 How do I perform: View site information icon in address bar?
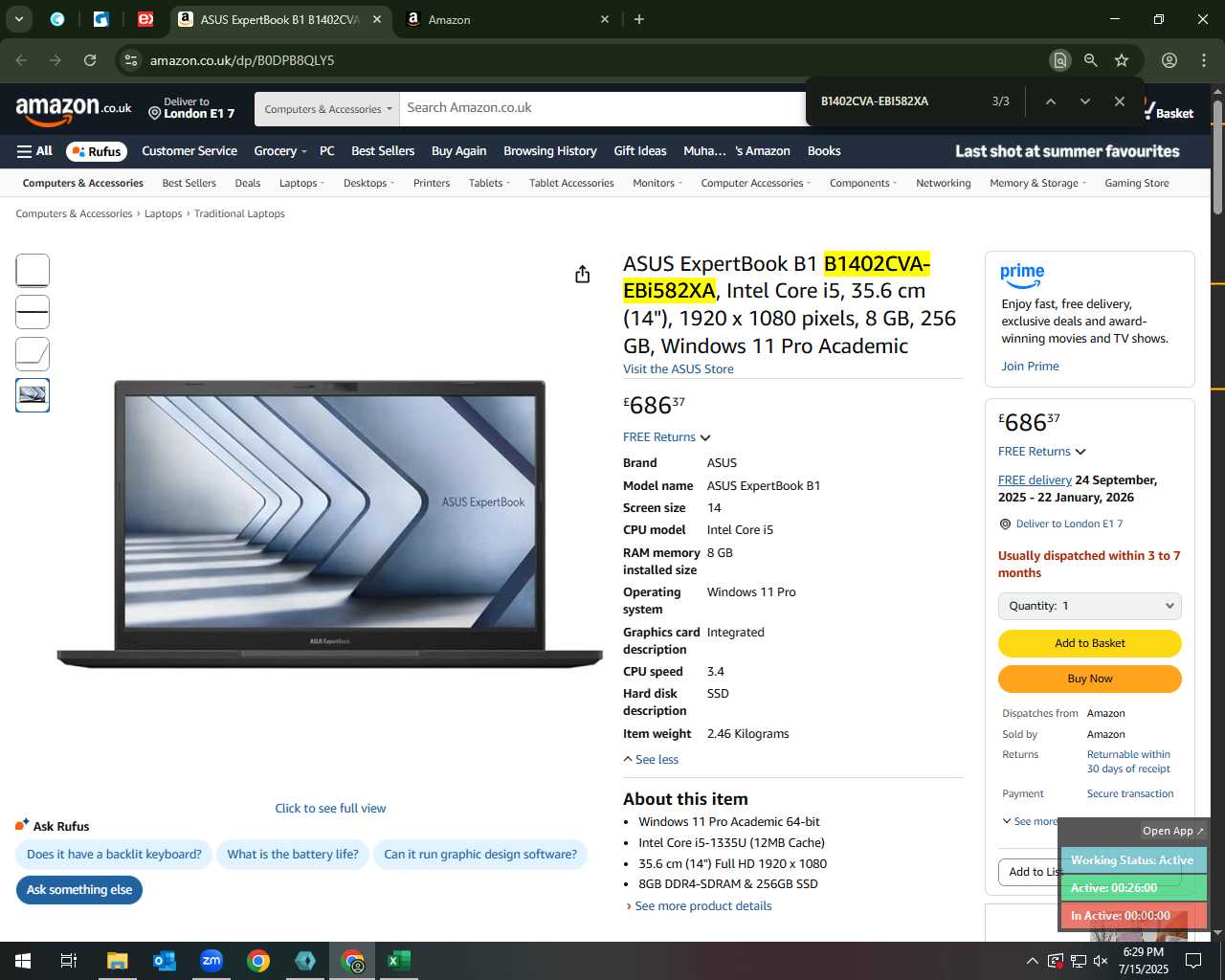[131, 60]
